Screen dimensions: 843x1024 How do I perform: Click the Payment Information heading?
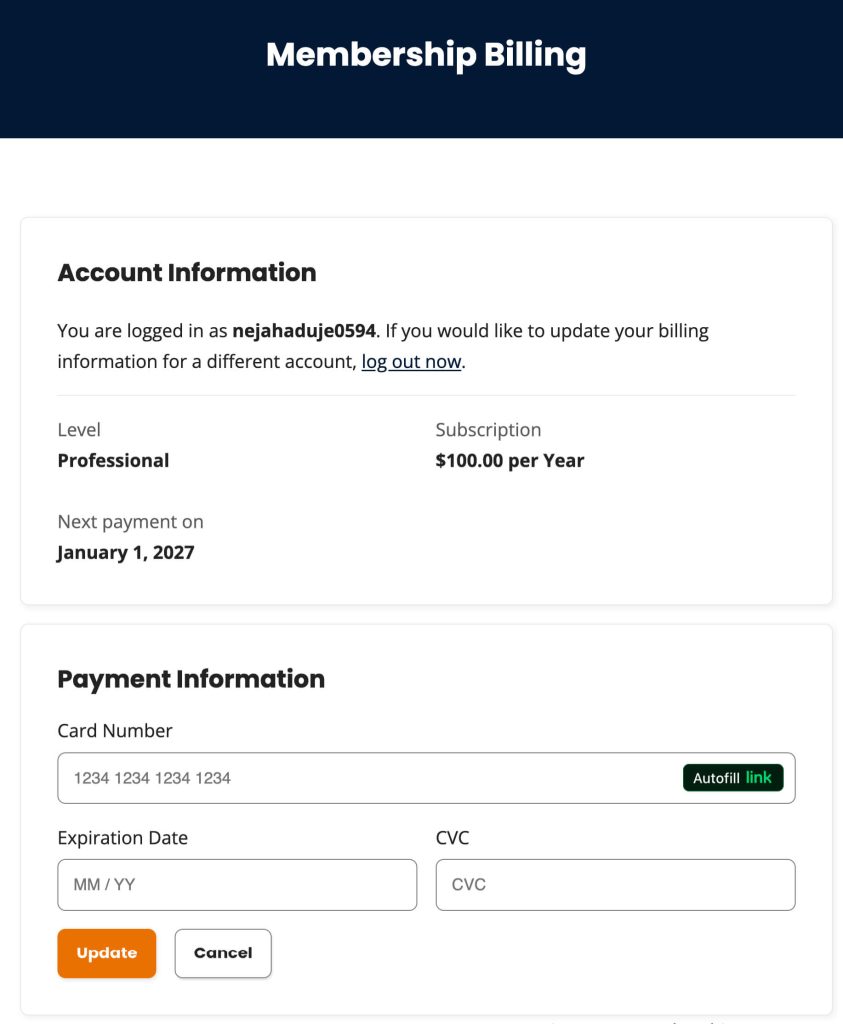coord(191,679)
